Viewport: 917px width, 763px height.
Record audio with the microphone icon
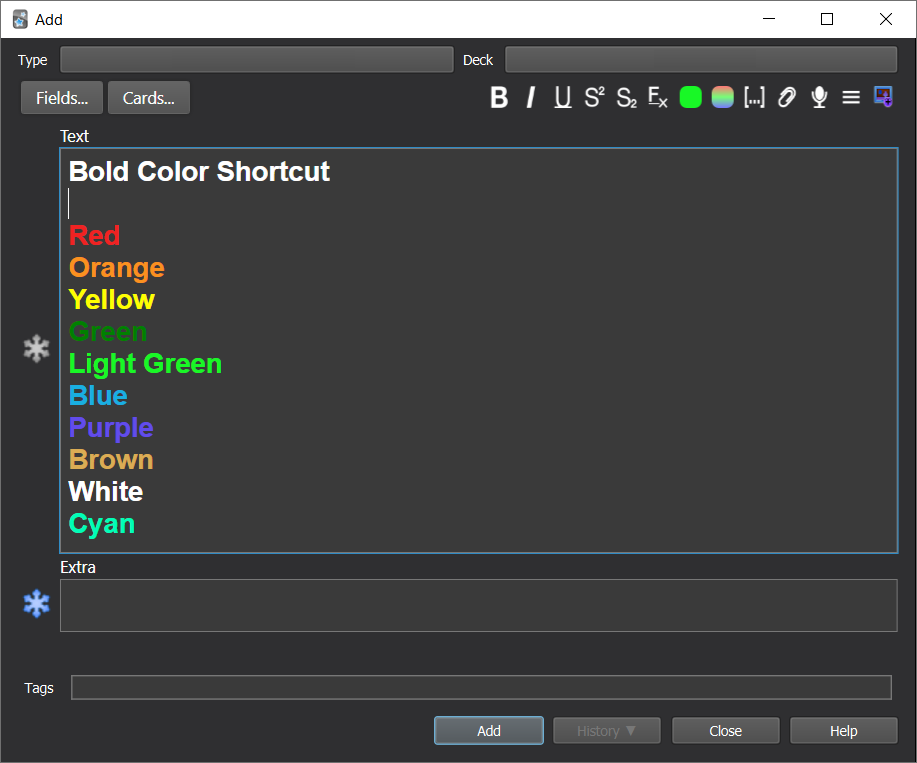pos(819,97)
